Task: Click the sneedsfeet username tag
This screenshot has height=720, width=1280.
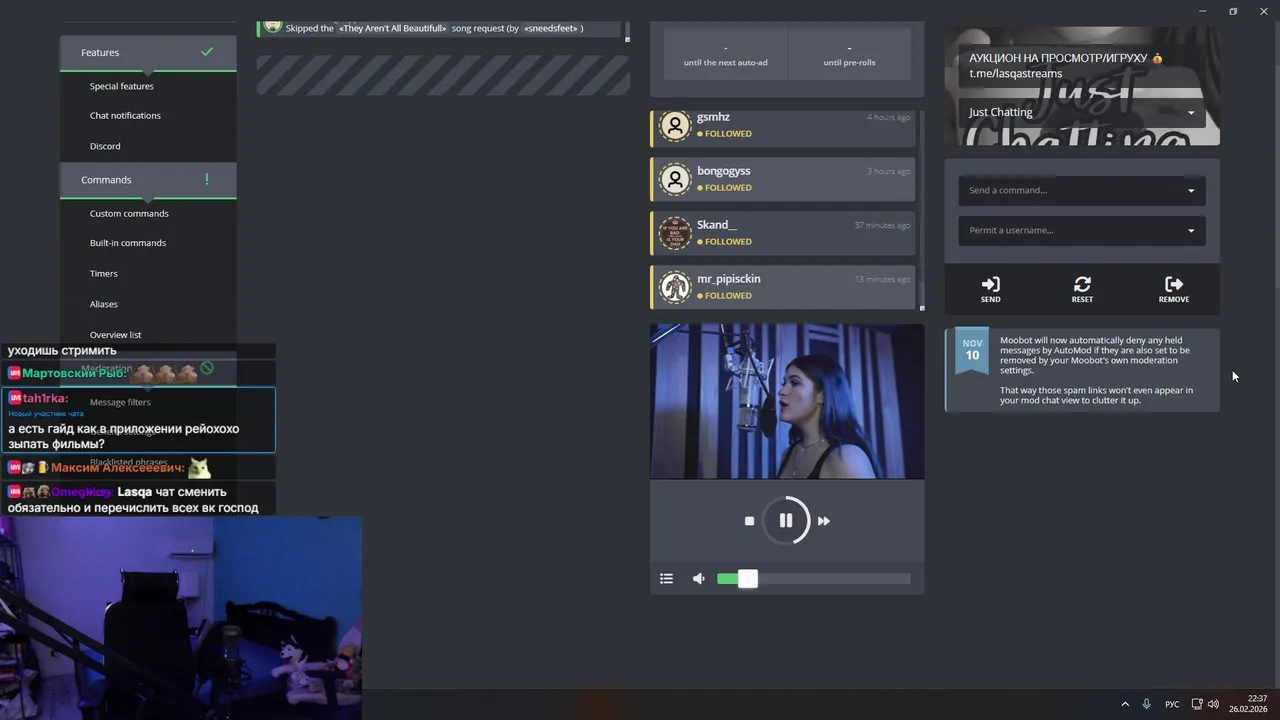Action: 551,28
